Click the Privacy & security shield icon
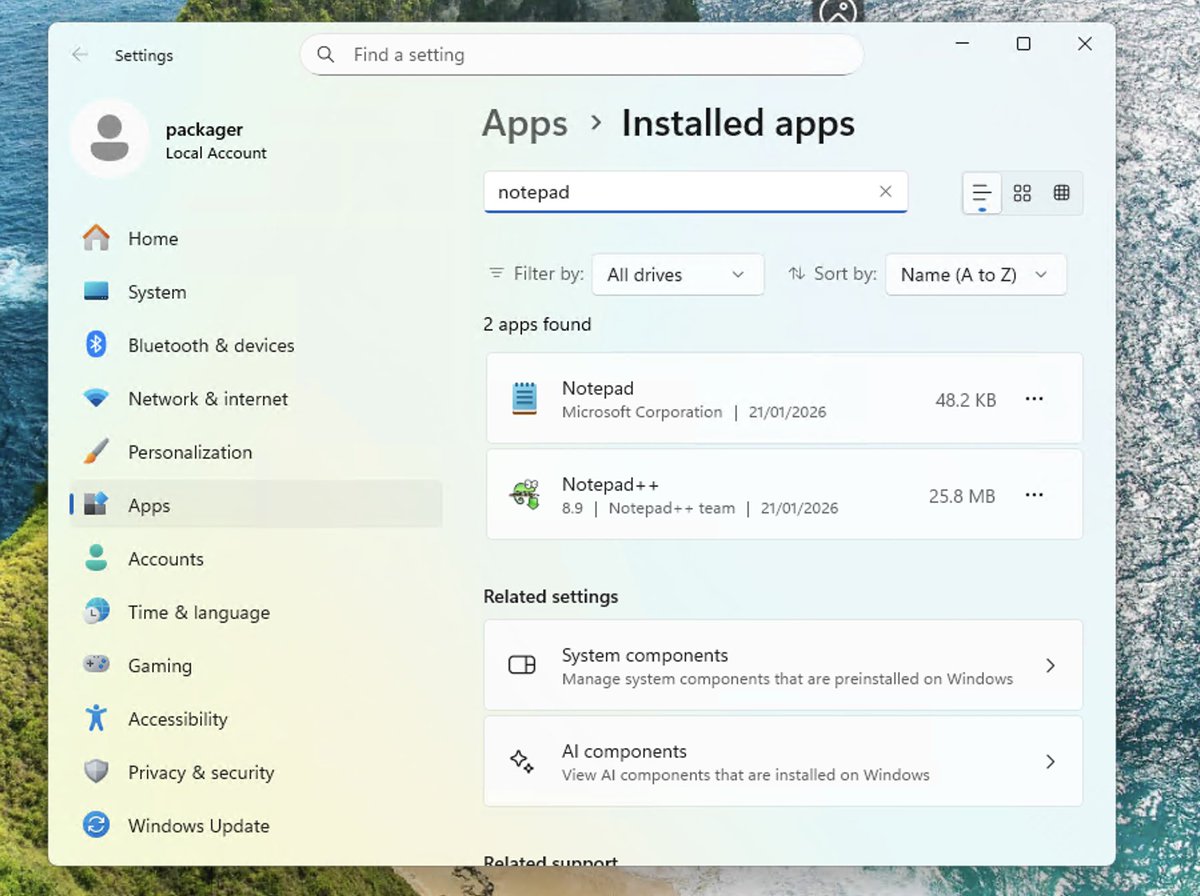The image size is (1200, 896). point(96,772)
